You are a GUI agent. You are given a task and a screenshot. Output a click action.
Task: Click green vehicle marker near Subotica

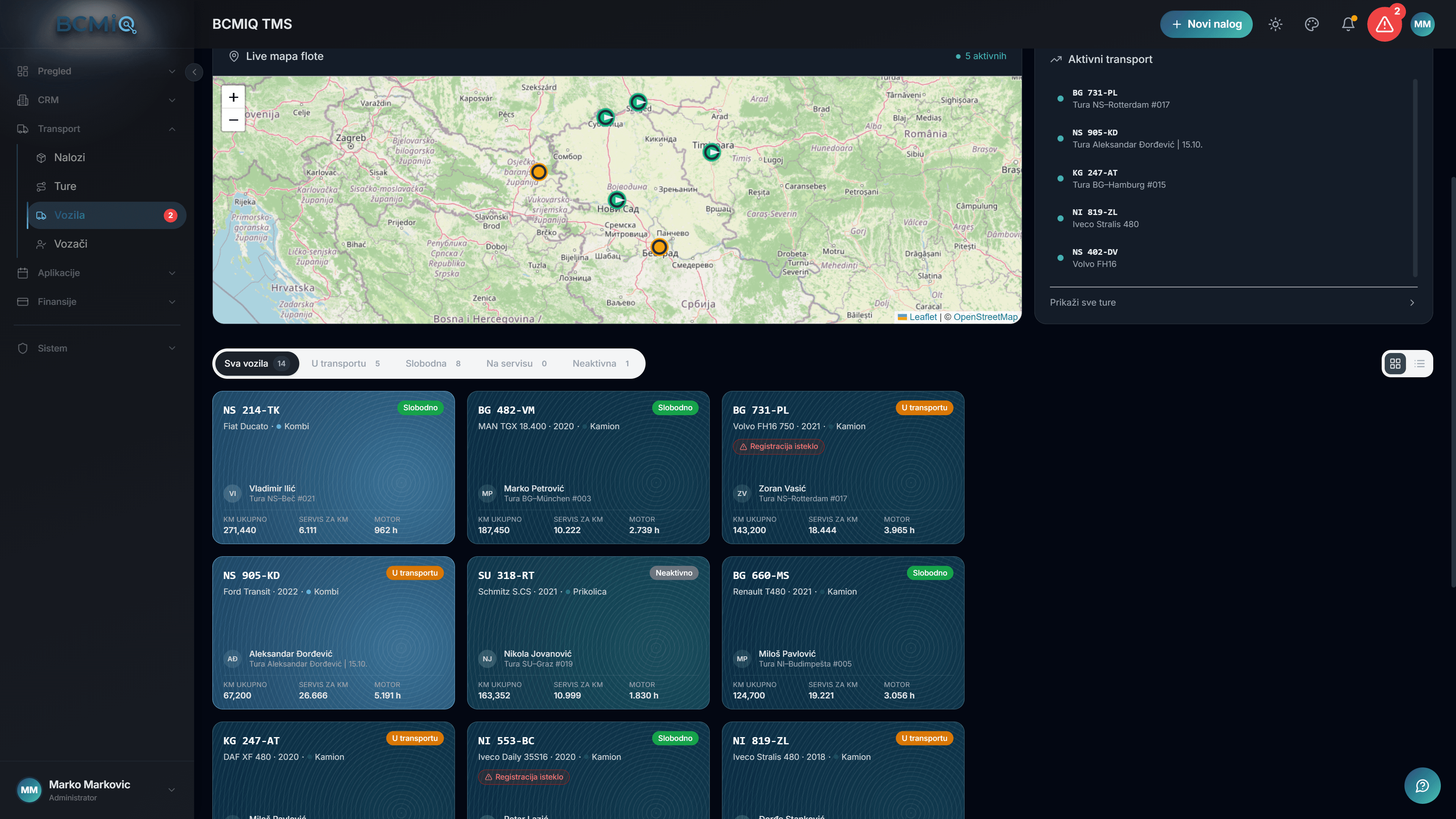point(606,117)
